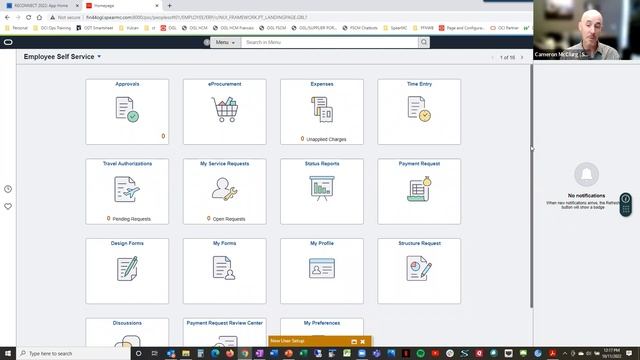Open the My Preferences tile

click(x=322, y=327)
